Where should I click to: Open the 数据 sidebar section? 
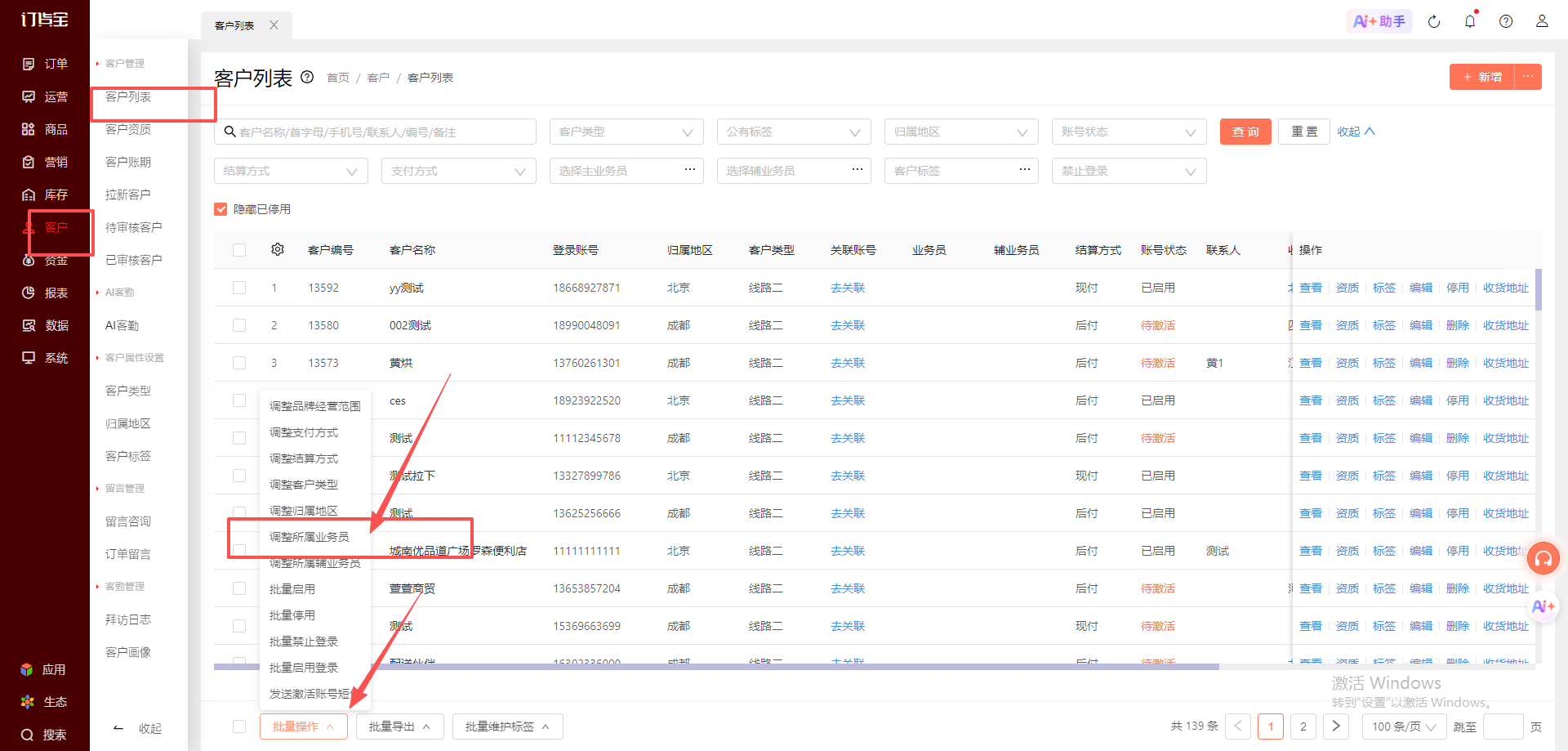pos(45,325)
